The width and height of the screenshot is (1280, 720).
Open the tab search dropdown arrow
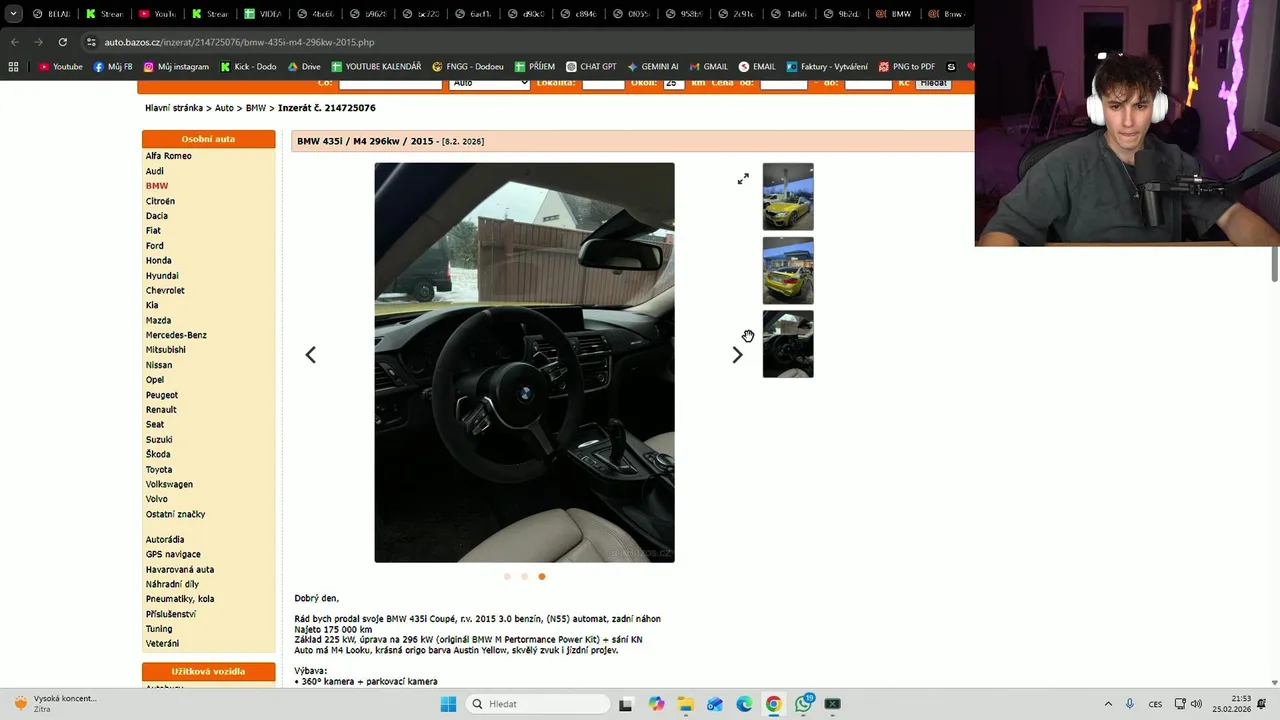point(13,14)
